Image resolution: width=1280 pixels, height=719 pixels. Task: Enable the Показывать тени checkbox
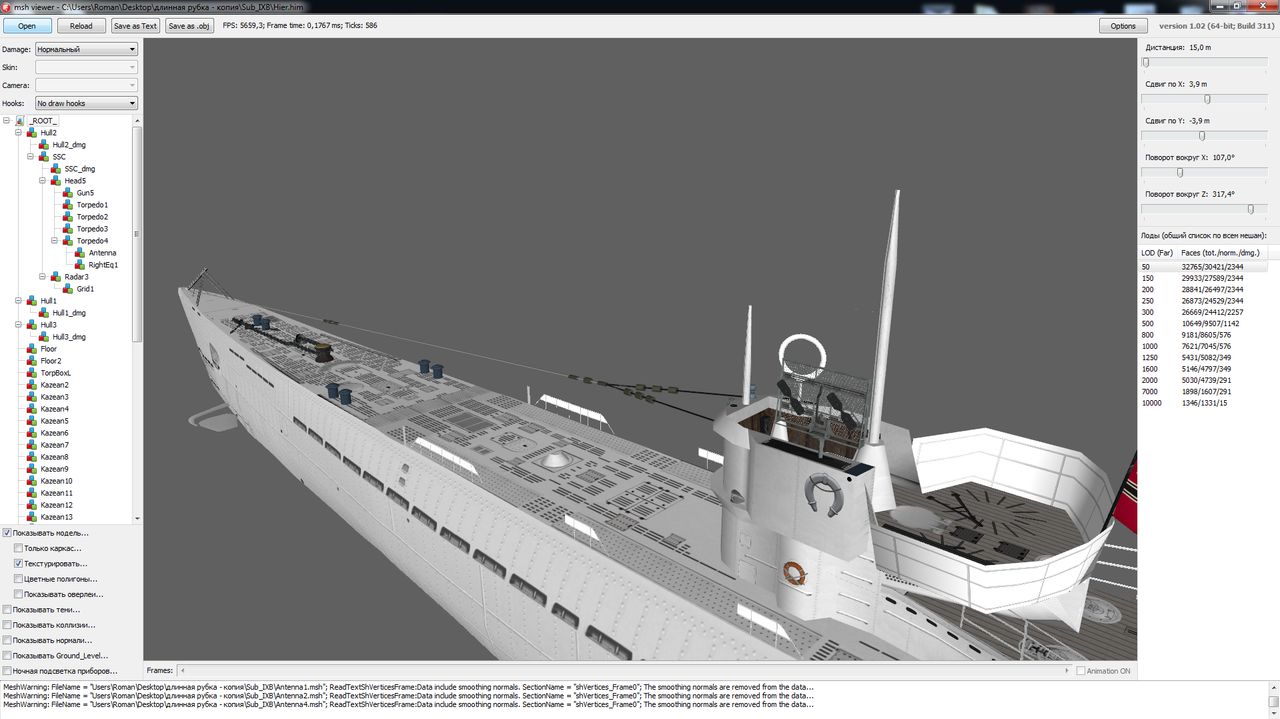pyautogui.click(x=7, y=609)
